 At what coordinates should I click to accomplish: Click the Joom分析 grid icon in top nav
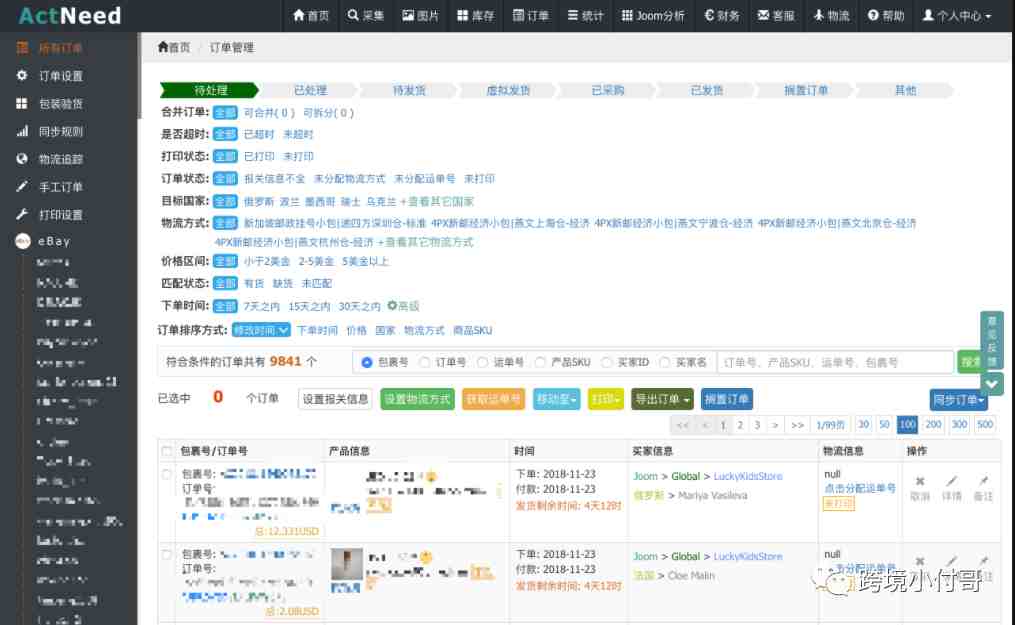pyautogui.click(x=627, y=15)
